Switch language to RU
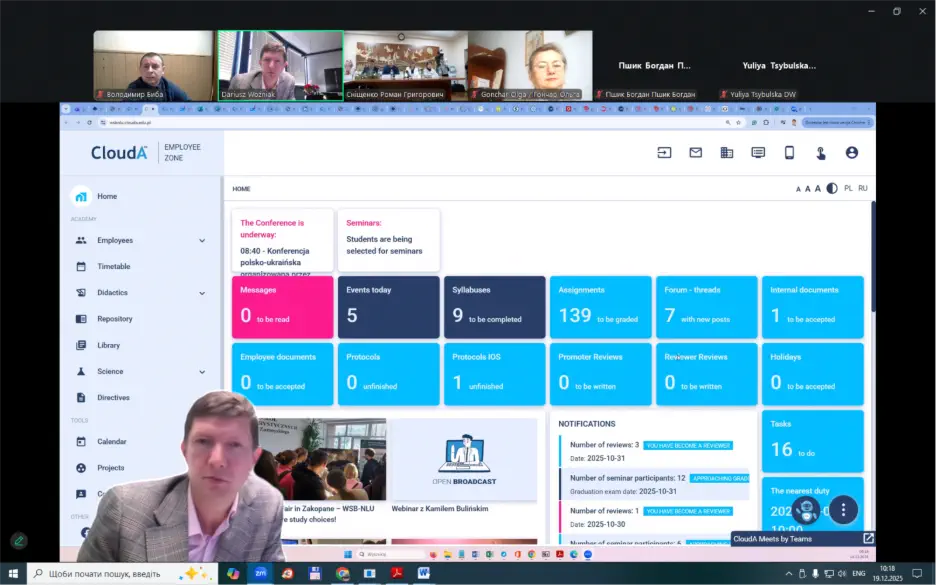 [x=862, y=188]
